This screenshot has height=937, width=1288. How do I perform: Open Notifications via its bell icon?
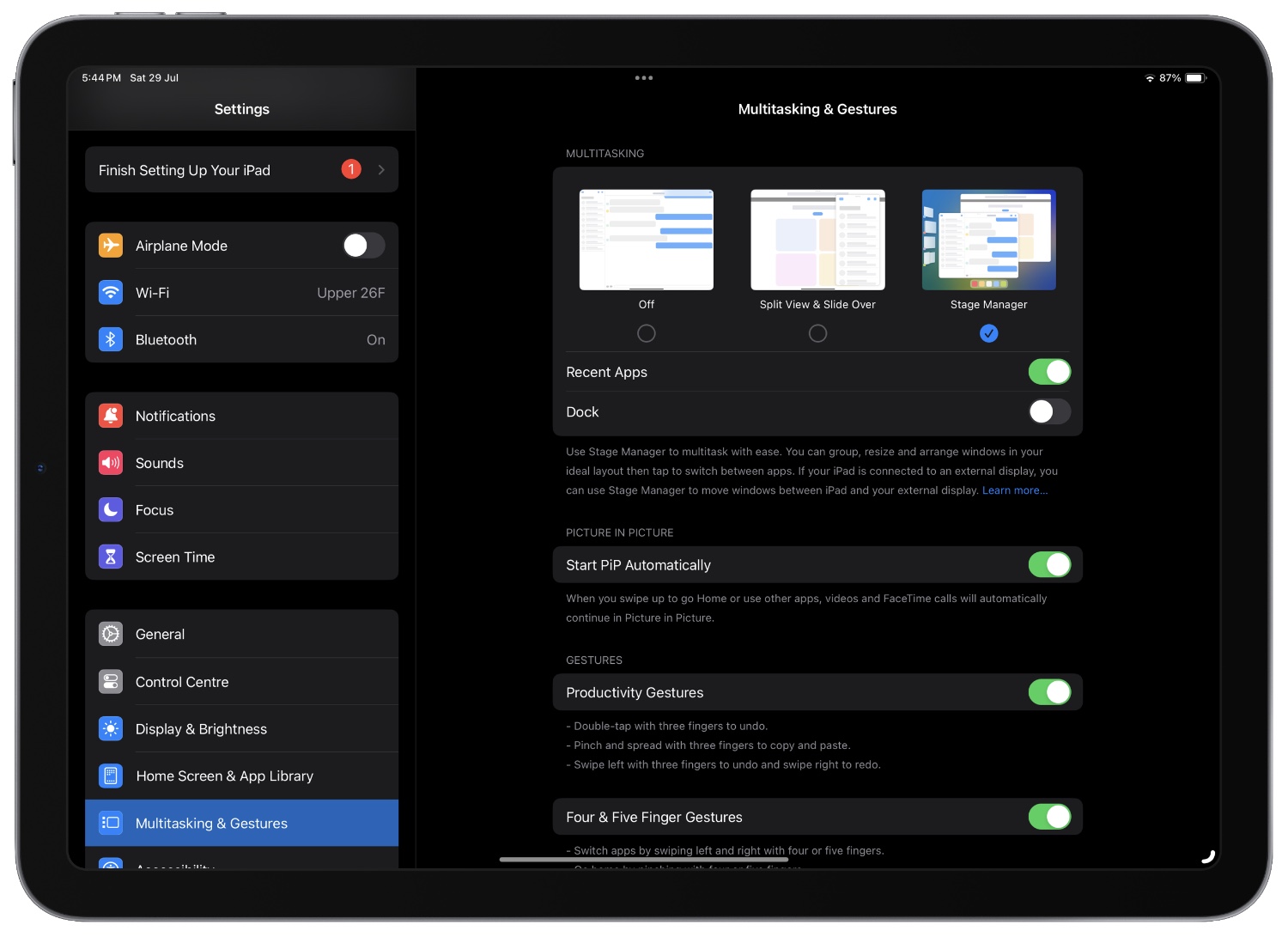[x=111, y=416]
